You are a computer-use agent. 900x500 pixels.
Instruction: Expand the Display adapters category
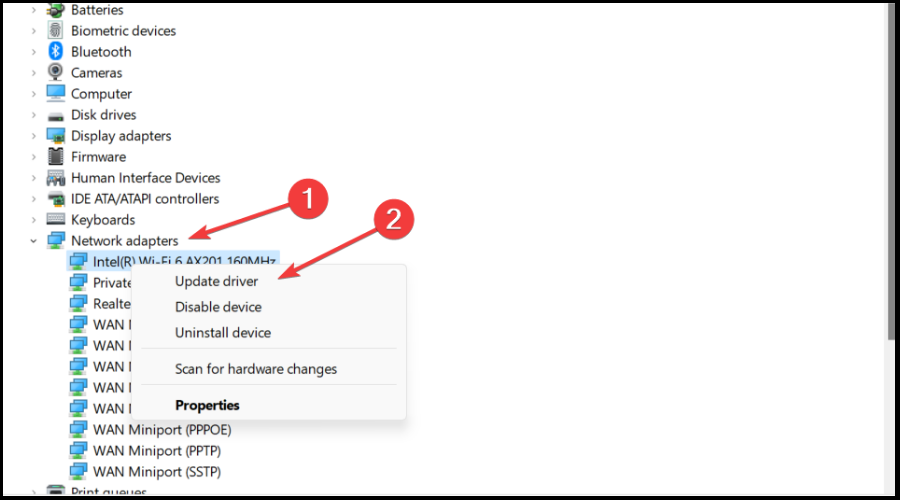34,136
